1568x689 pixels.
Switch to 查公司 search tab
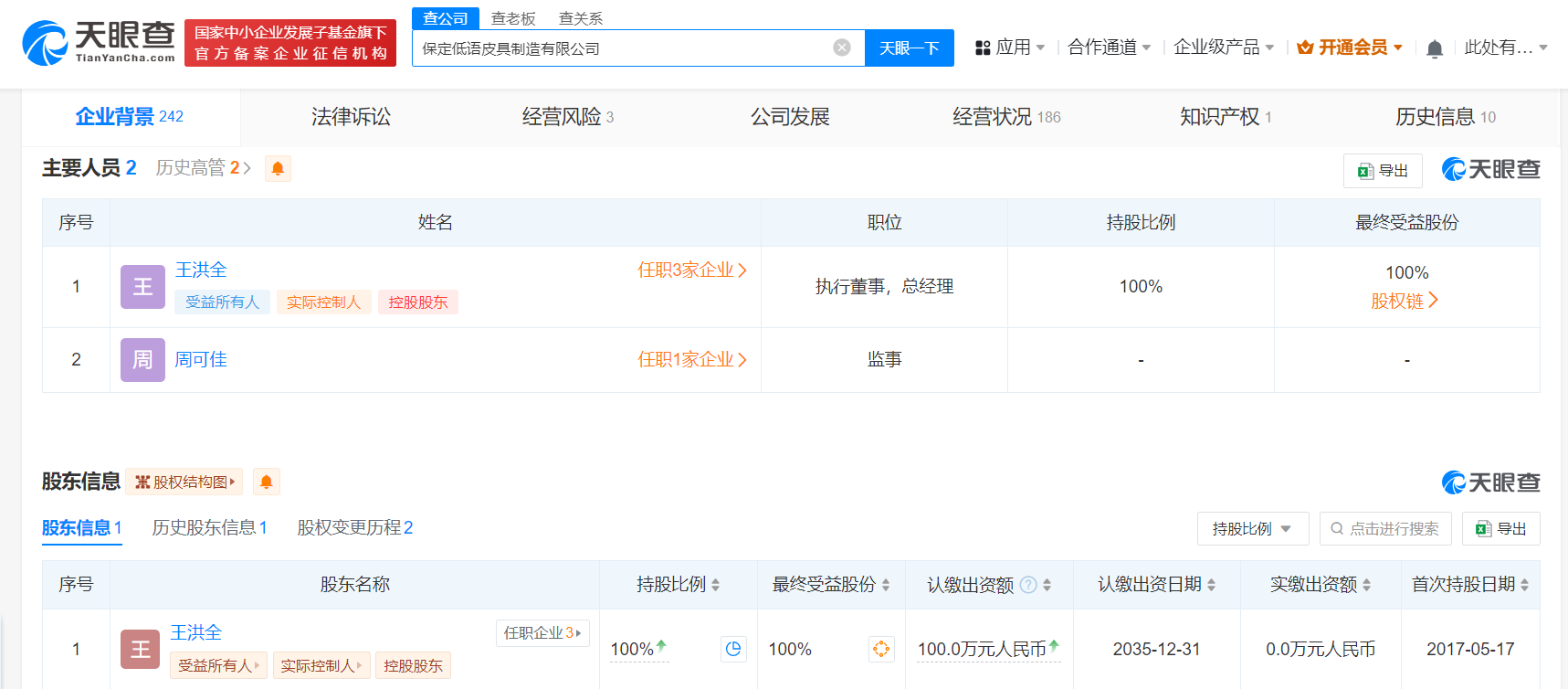(446, 18)
